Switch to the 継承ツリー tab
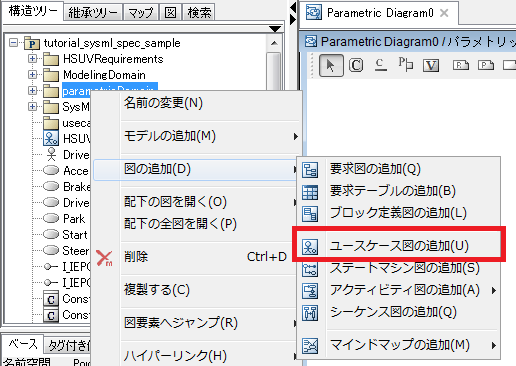 click(93, 13)
